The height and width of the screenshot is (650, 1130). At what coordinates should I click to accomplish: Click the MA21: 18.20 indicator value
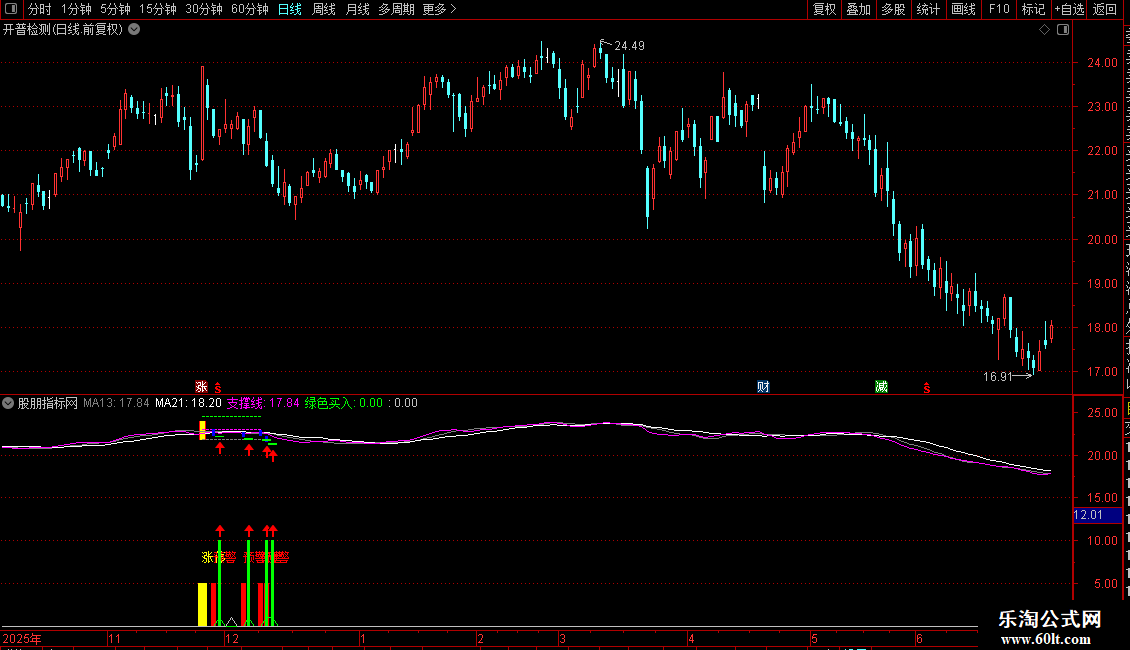click(188, 404)
